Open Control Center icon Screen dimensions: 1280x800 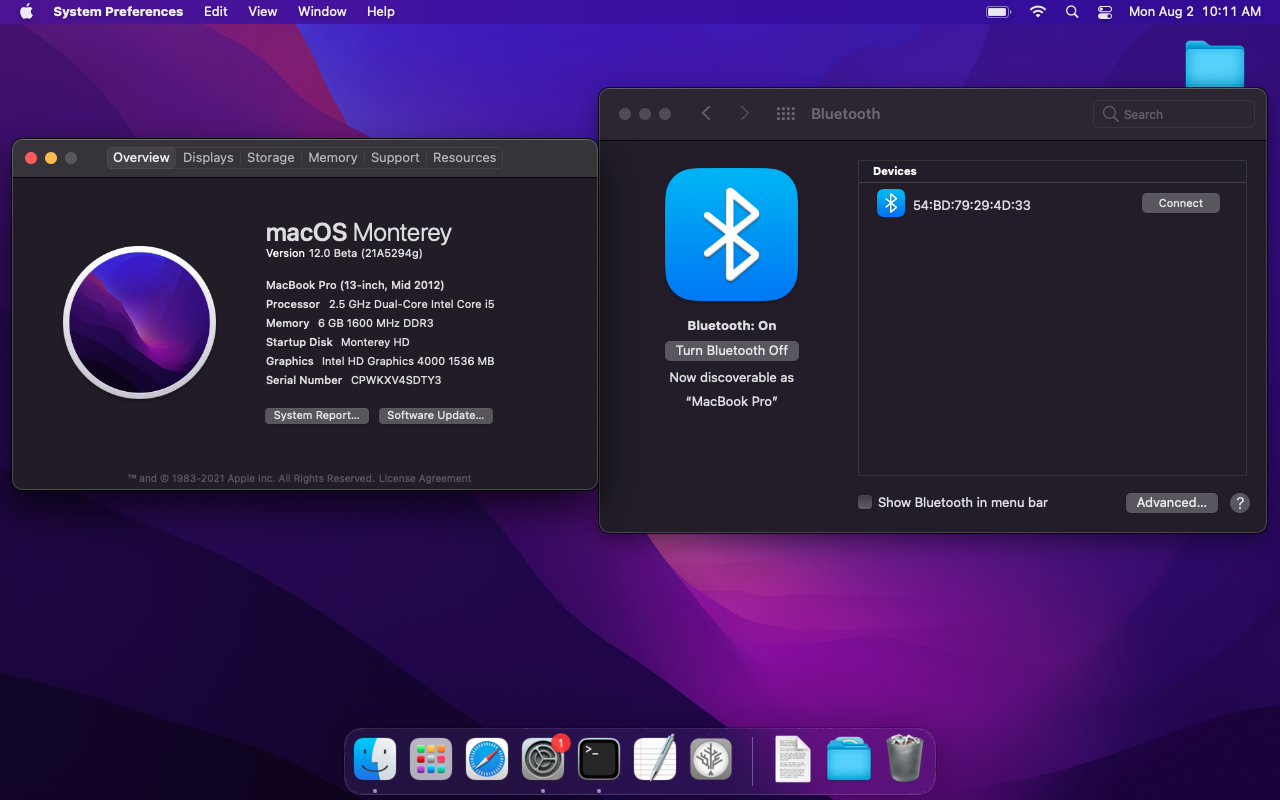point(1105,12)
